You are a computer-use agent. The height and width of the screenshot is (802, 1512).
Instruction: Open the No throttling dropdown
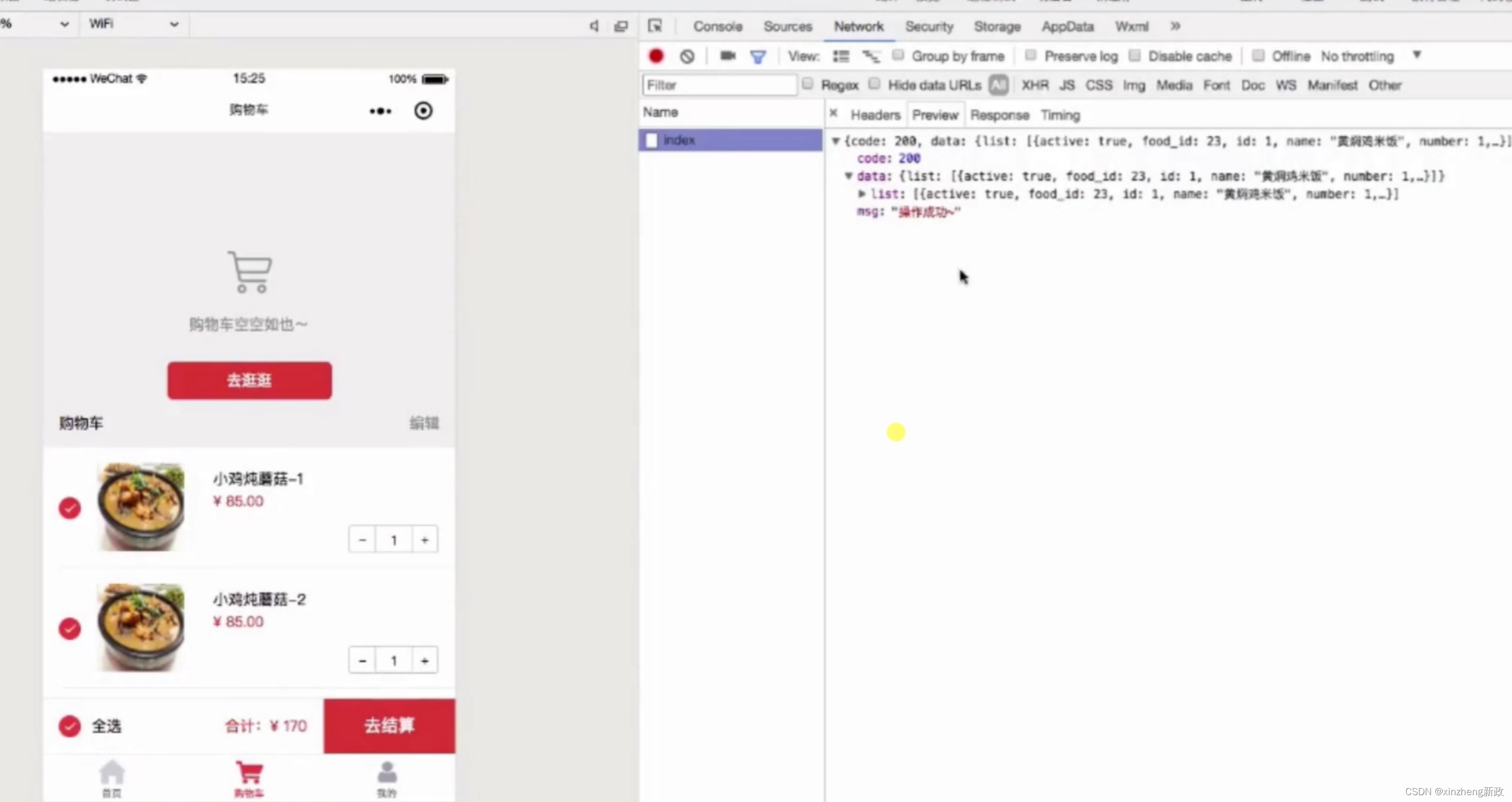coord(1371,56)
